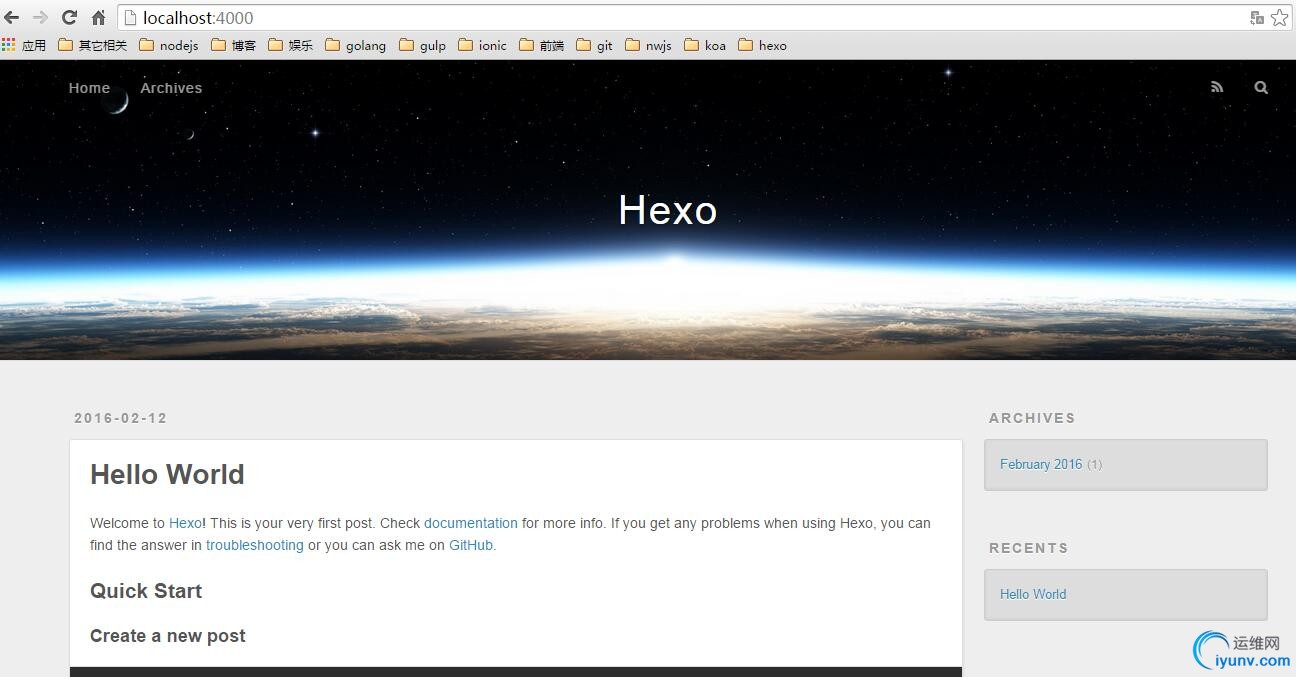
Task: Open the apps grid icon in the bookmarks bar
Action: click(9, 45)
